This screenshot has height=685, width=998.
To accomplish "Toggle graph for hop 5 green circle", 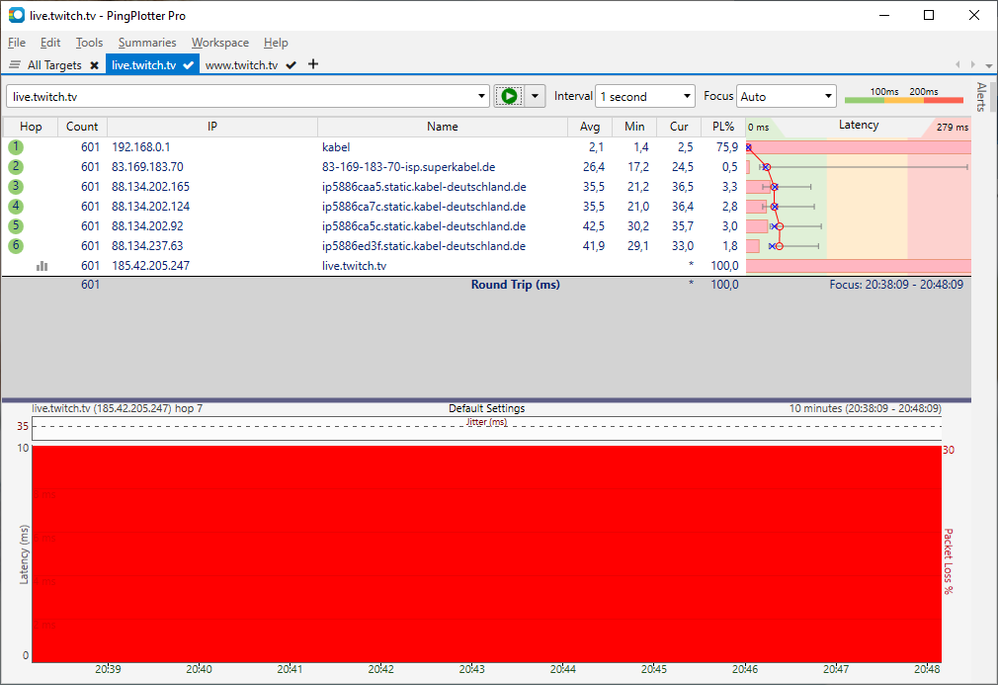I will coord(16,226).
